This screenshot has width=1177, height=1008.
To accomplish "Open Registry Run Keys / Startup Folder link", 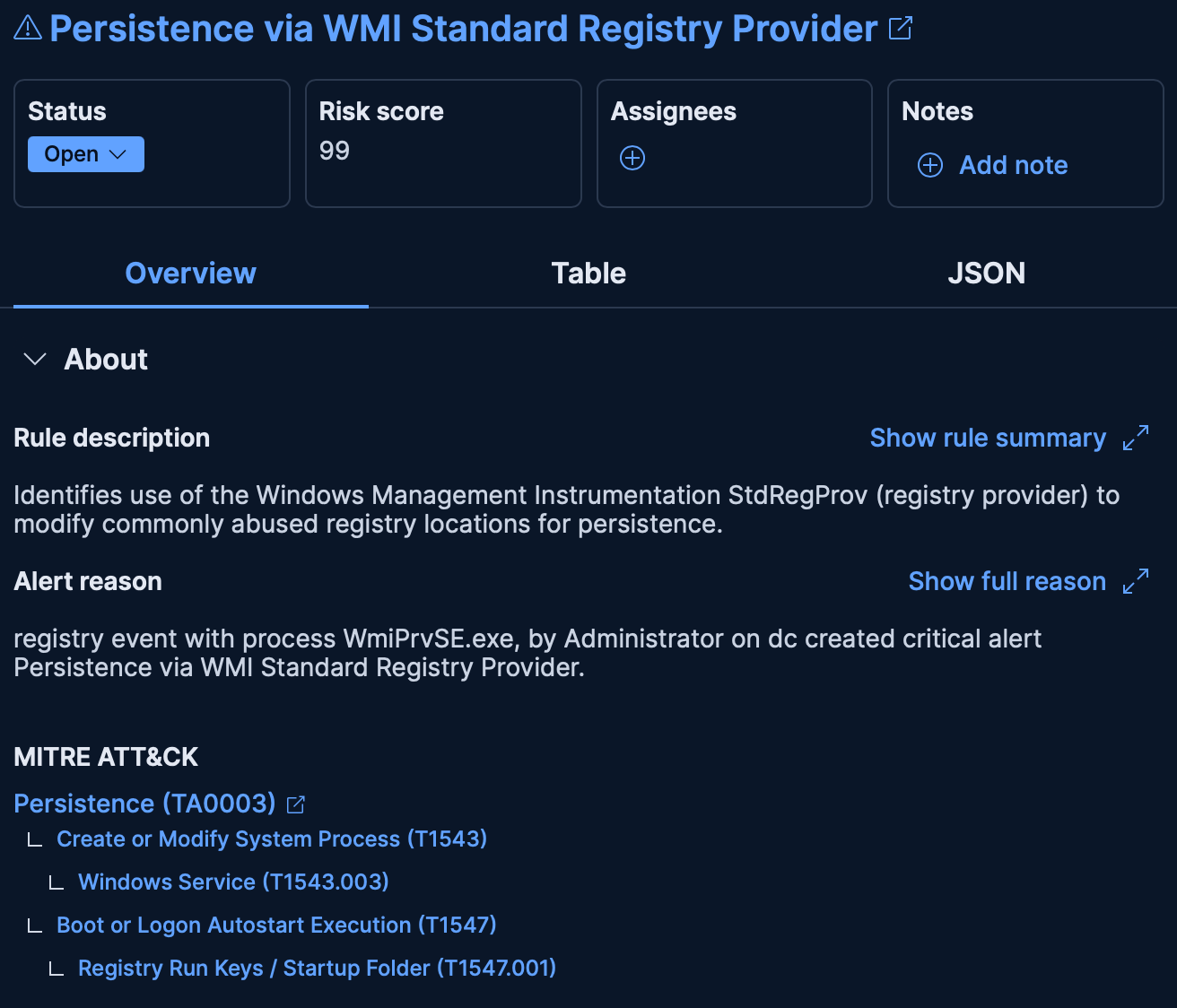I will click(317, 969).
